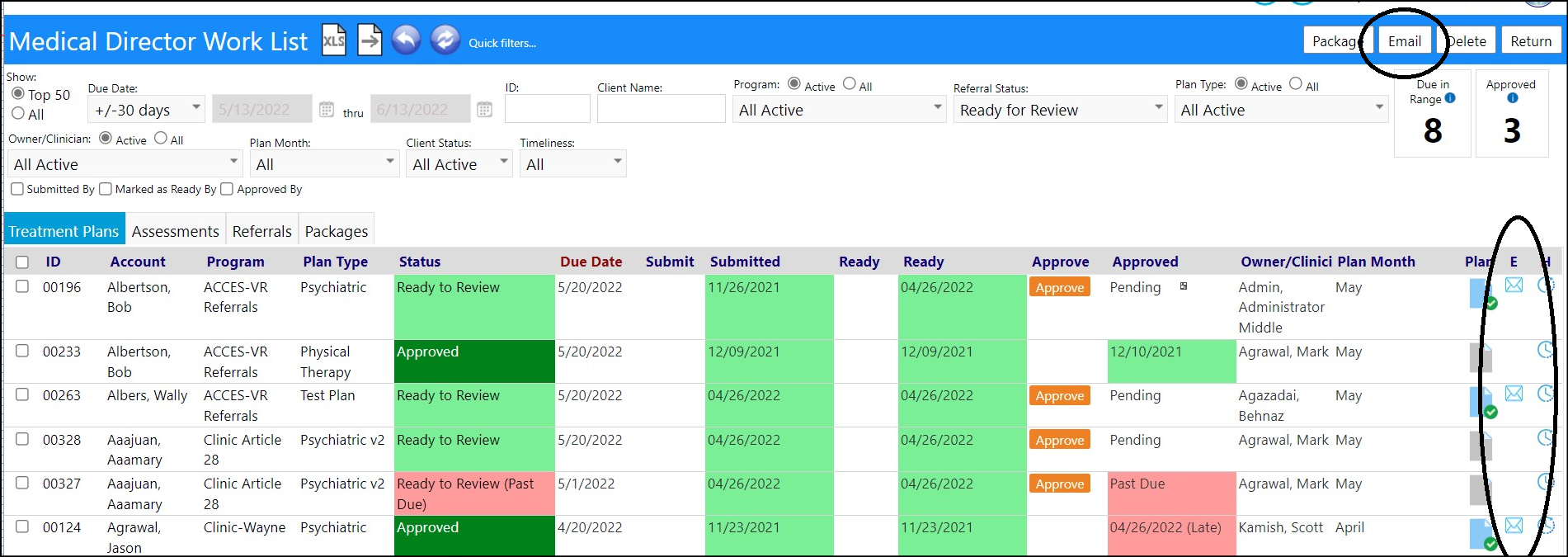Click the Delete button

coord(1467,40)
